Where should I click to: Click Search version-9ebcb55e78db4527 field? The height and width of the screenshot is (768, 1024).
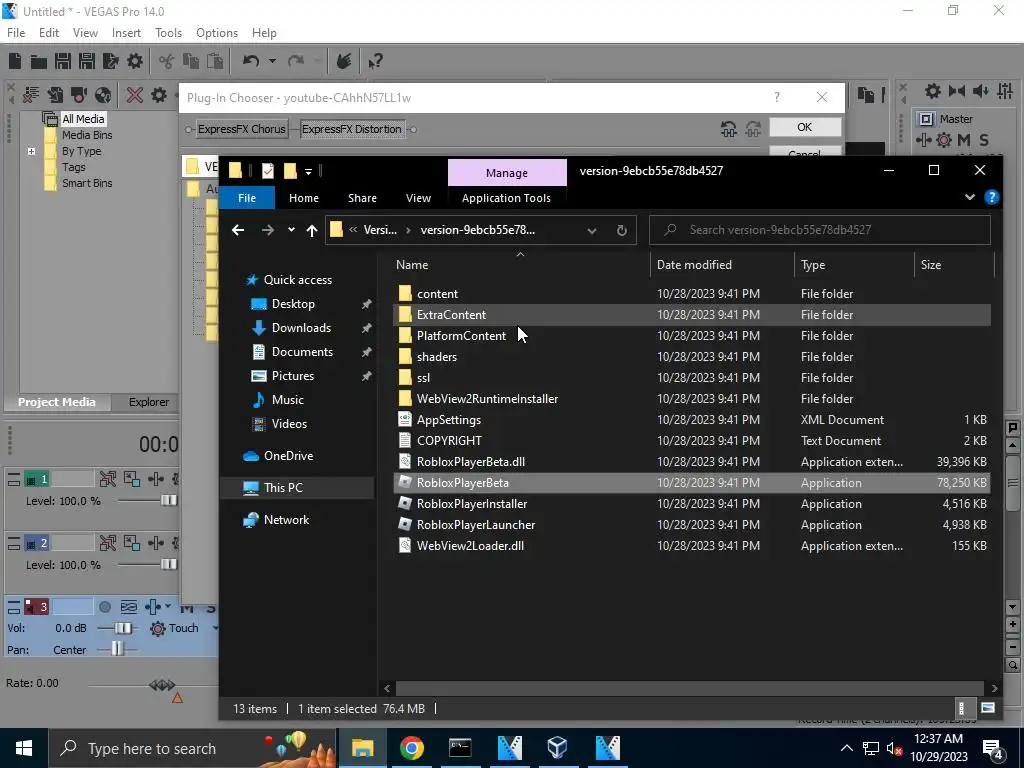tap(820, 230)
